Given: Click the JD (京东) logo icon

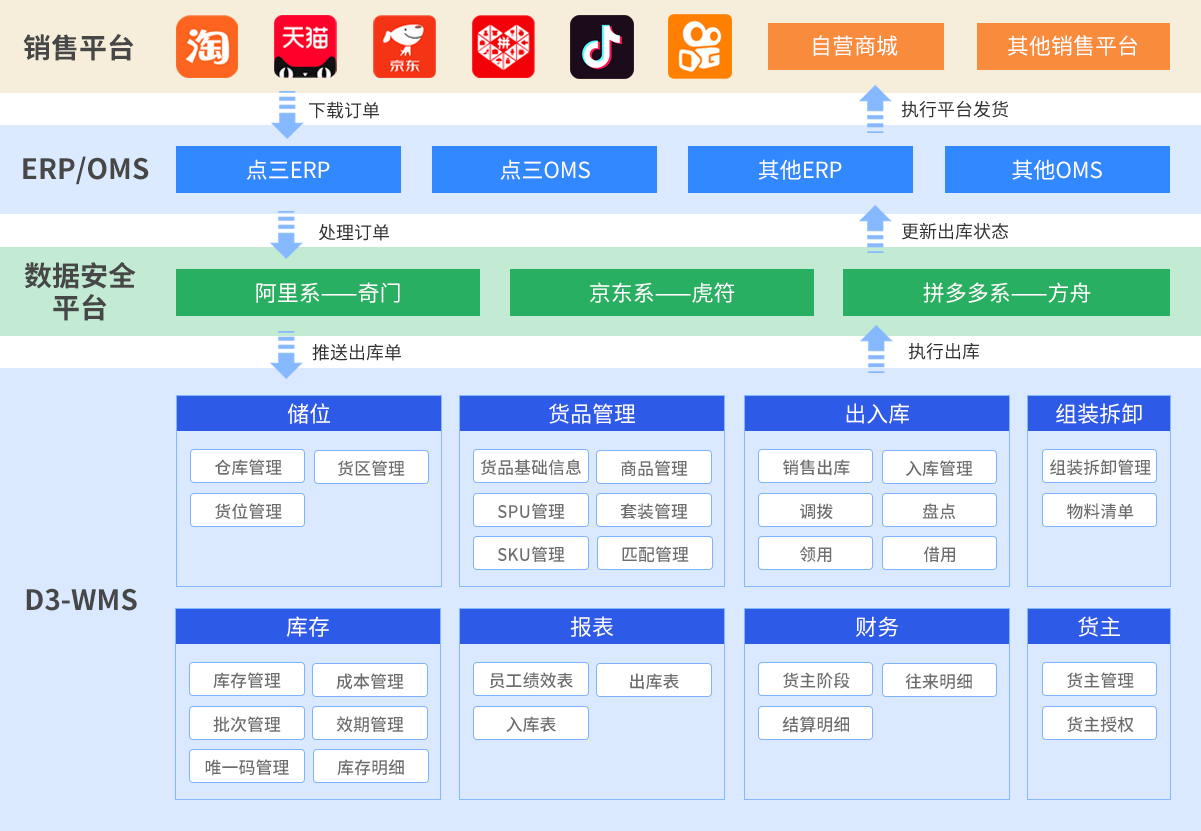Looking at the screenshot, I should pyautogui.click(x=404, y=47).
